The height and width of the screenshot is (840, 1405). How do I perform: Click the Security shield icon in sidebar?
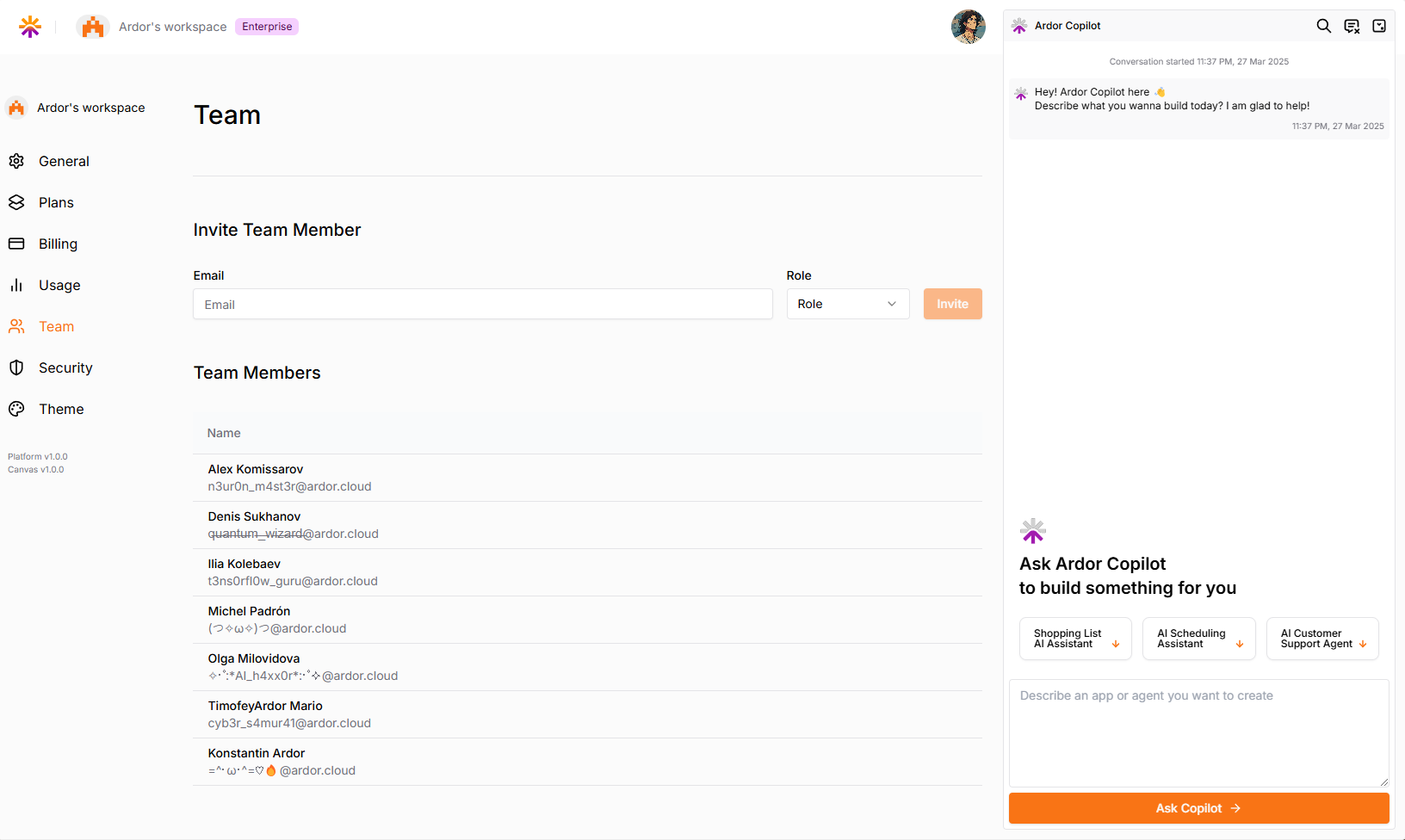[x=16, y=367]
